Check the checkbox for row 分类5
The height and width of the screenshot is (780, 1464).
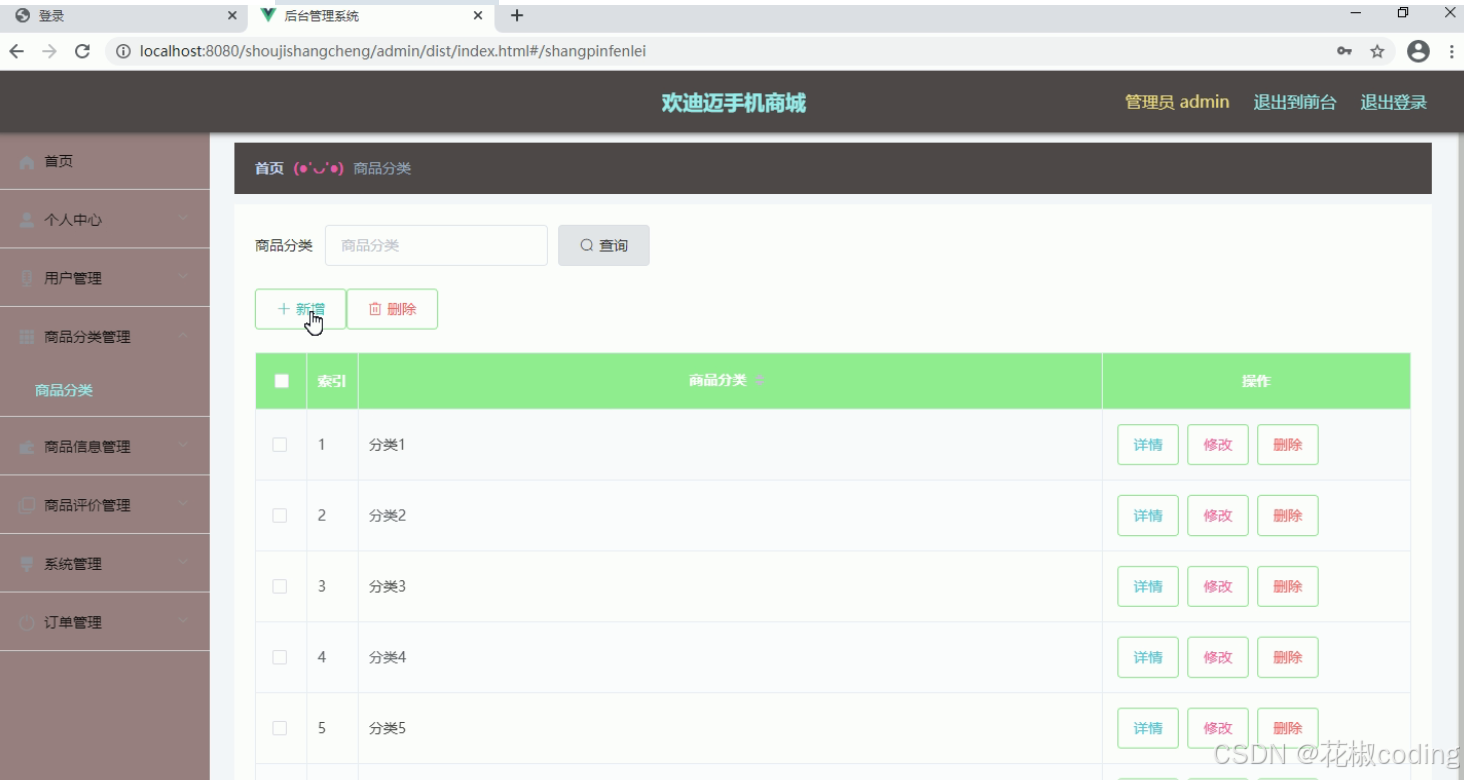[280, 728]
